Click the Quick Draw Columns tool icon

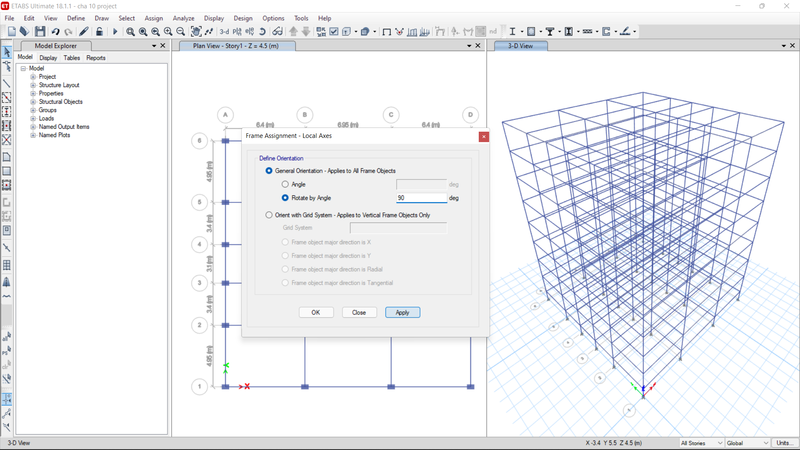coord(7,111)
